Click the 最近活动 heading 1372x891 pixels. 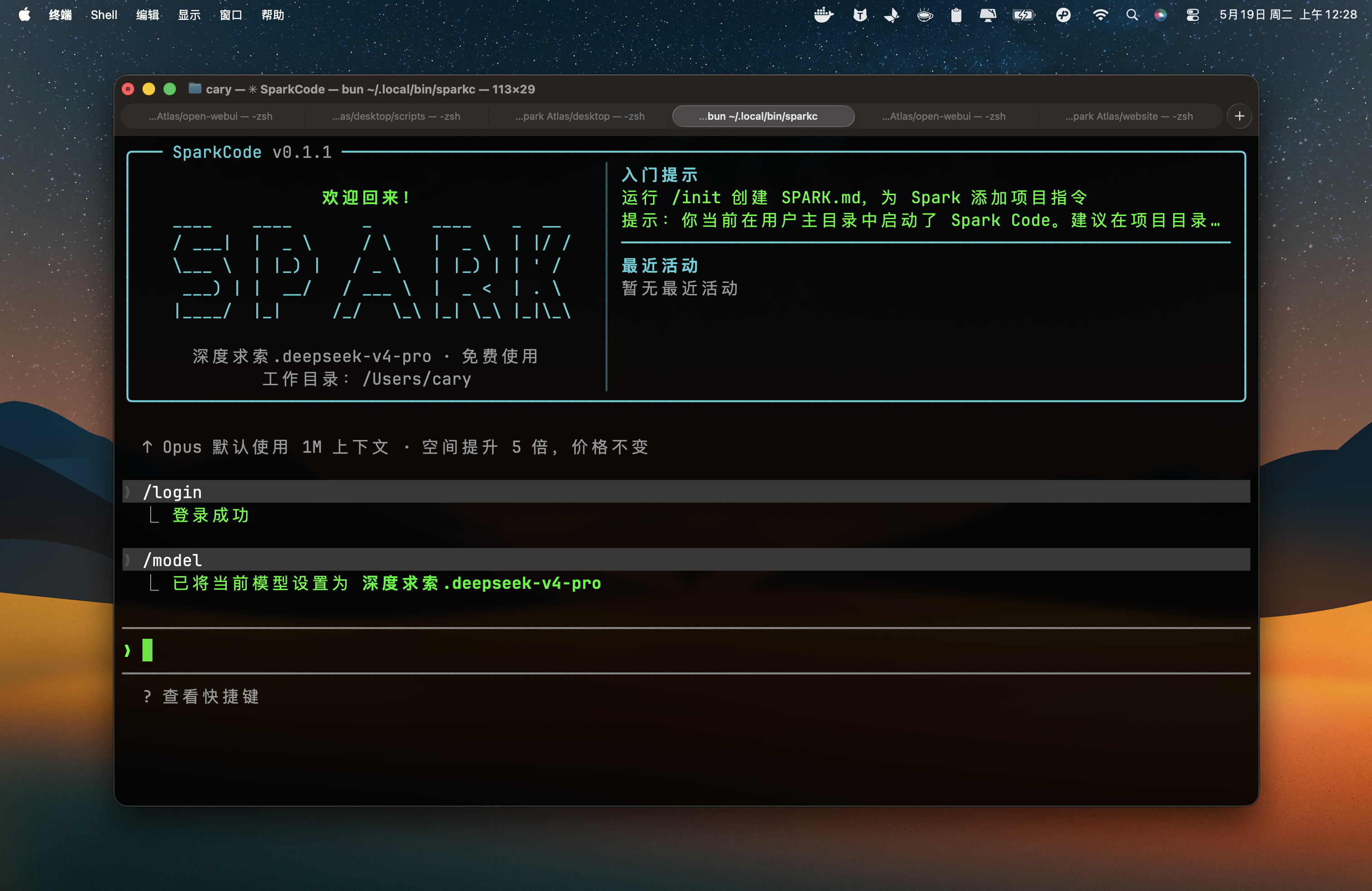(660, 266)
